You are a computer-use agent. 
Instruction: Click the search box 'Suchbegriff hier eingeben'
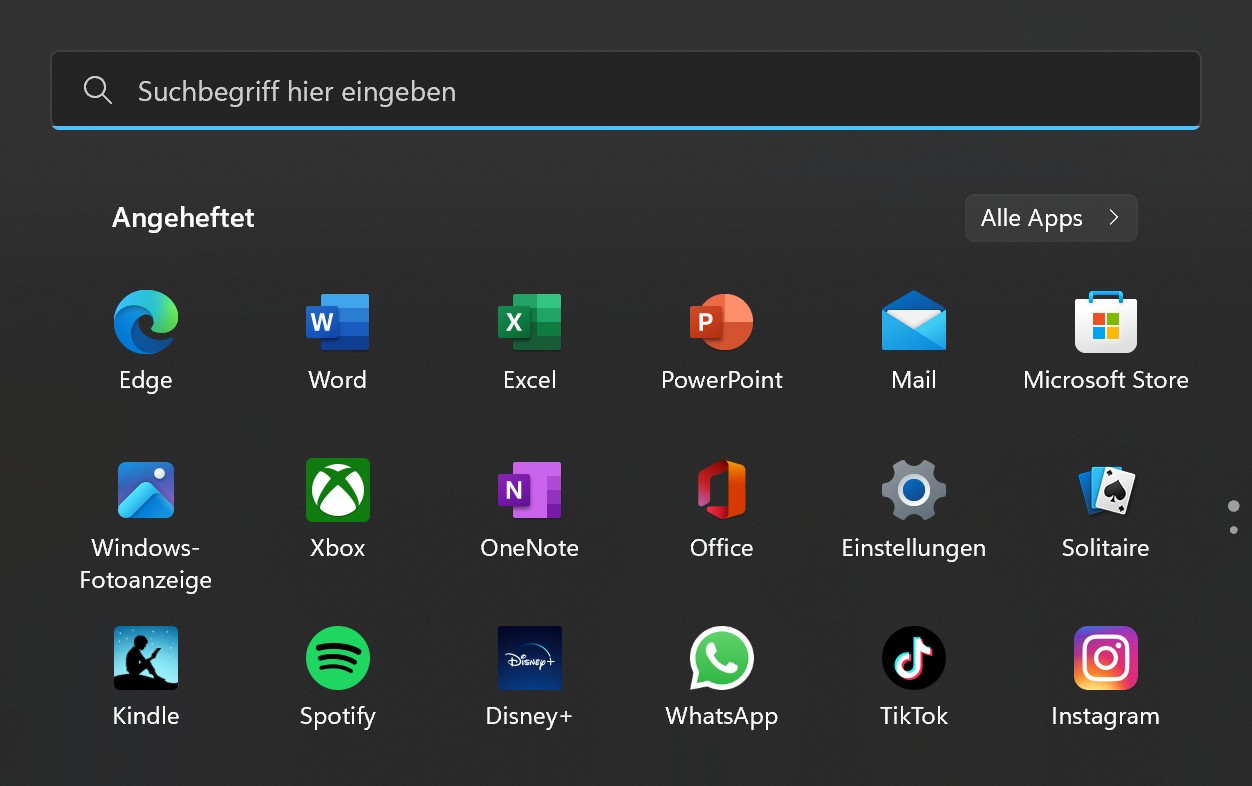[626, 90]
